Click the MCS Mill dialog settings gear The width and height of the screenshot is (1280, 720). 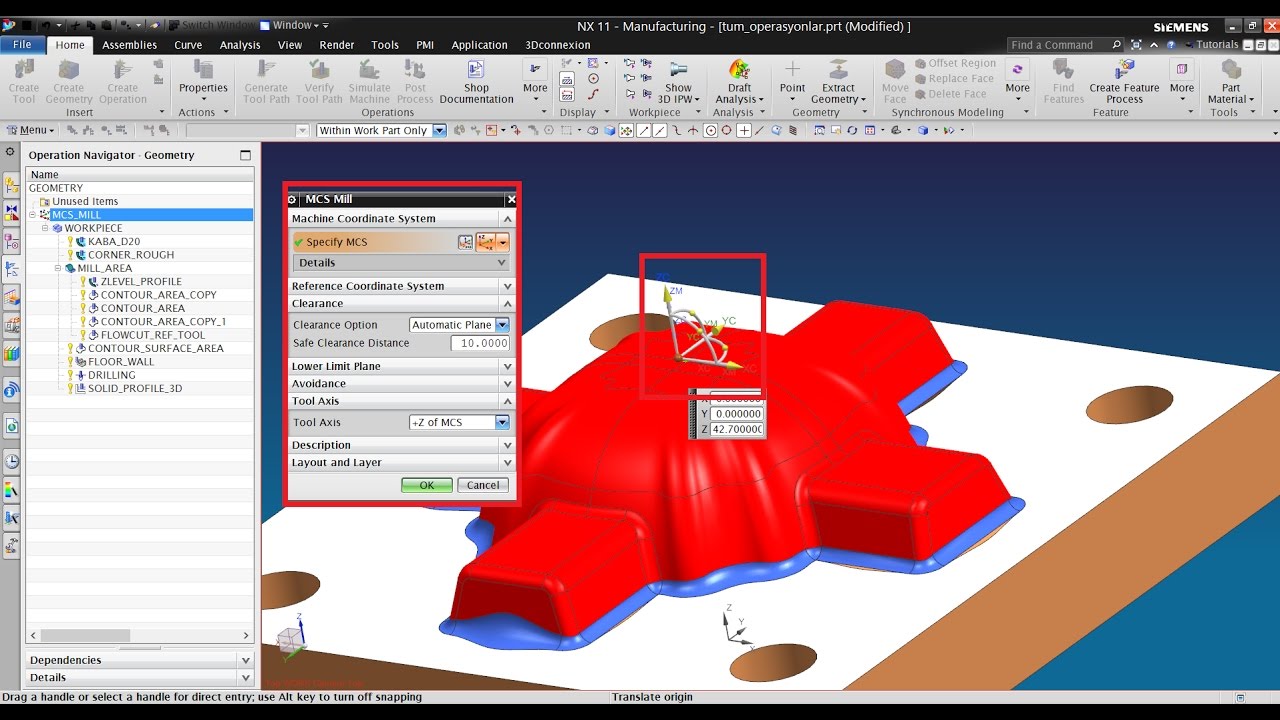(292, 200)
